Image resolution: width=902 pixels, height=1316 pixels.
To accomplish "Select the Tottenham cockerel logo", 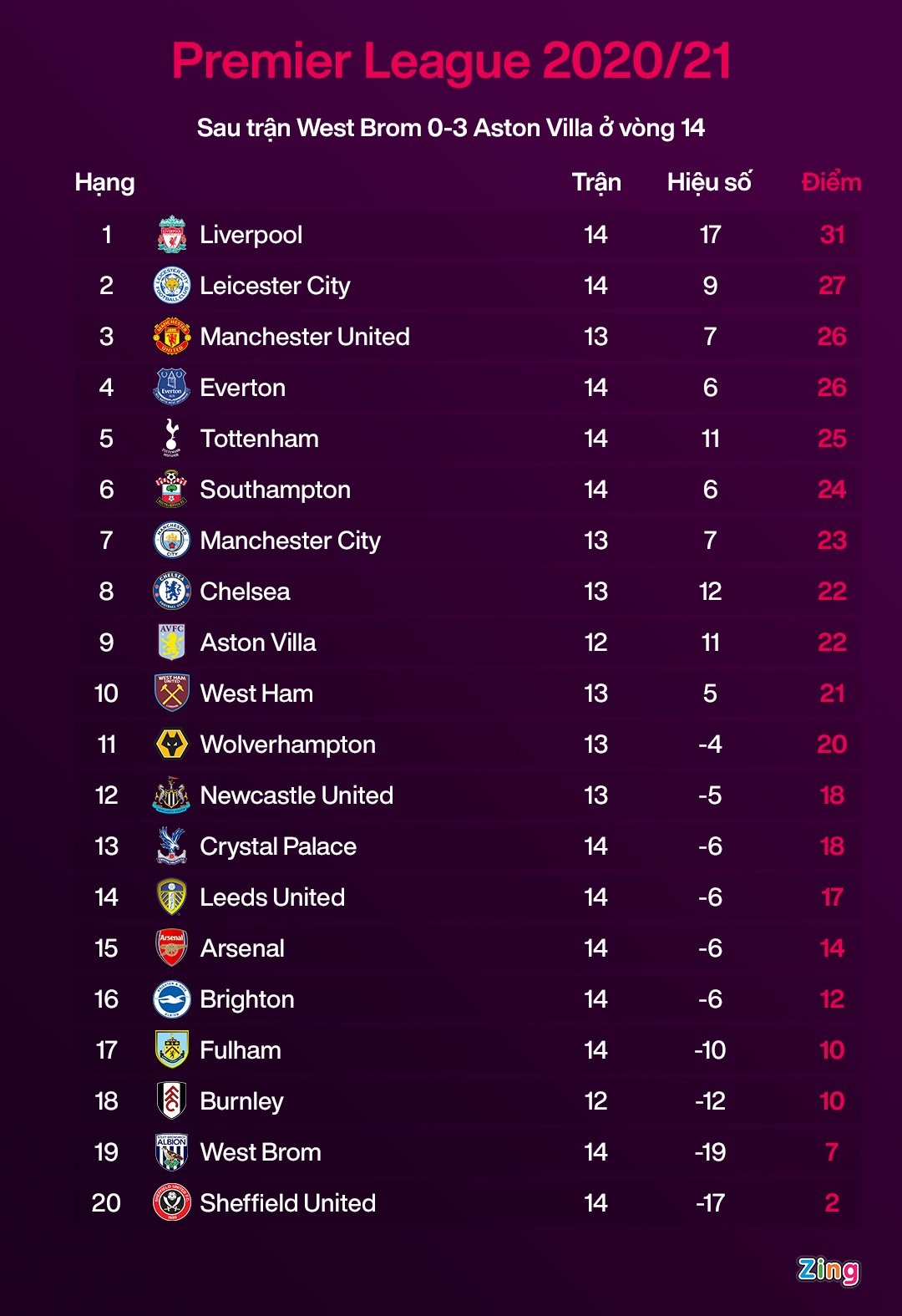I will click(x=172, y=438).
